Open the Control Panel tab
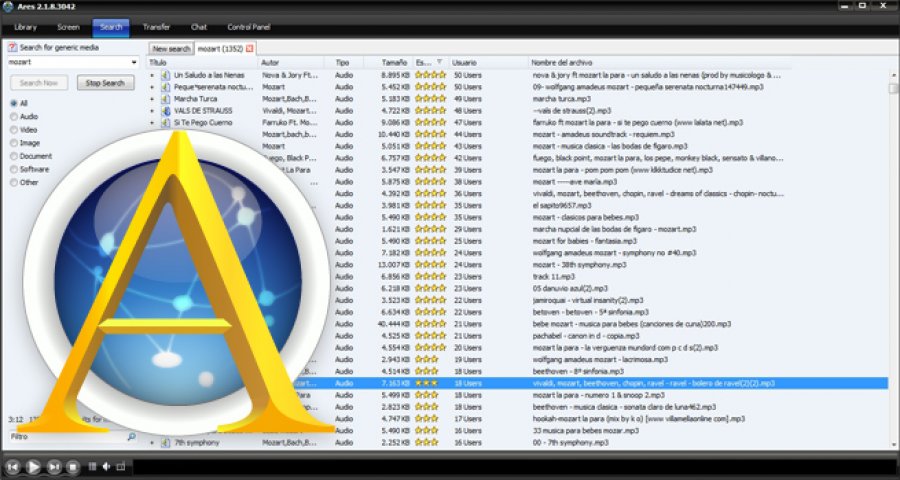Viewport: 900px width, 480px height. pyautogui.click(x=249, y=27)
